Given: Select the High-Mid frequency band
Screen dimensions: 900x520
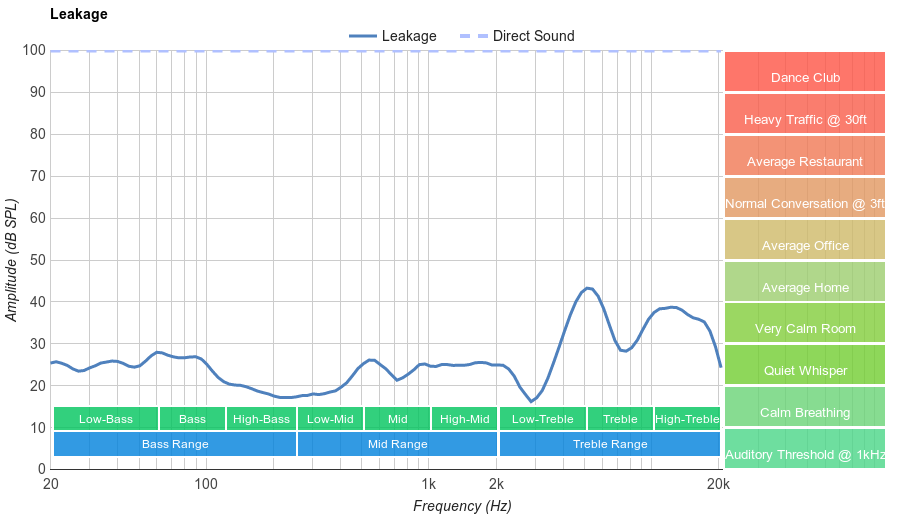Looking at the screenshot, I should tap(464, 419).
